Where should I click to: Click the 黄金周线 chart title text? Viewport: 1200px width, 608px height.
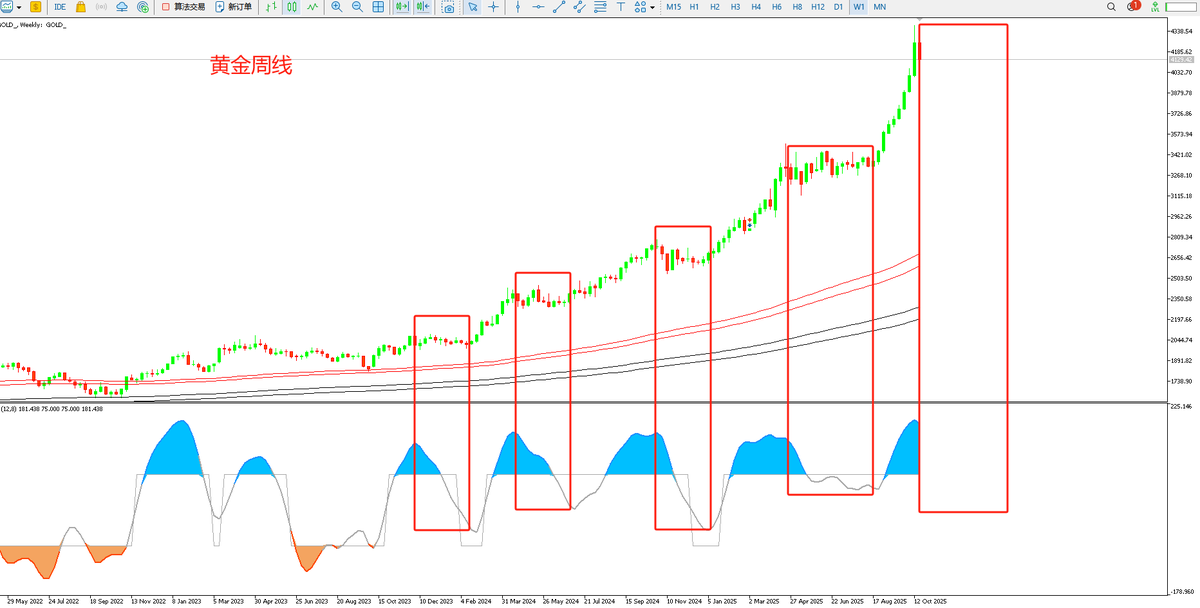(250, 66)
